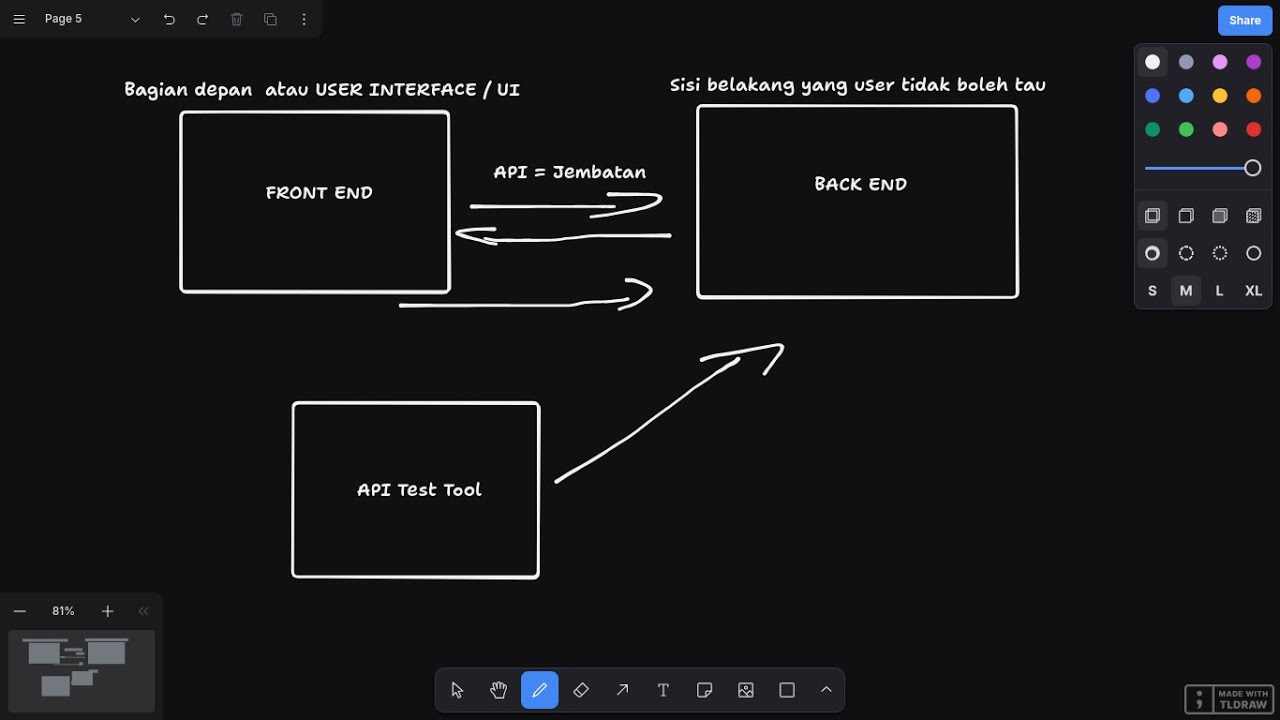Choose the semi fill style option
The width and height of the screenshot is (1280, 720).
click(x=1186, y=216)
